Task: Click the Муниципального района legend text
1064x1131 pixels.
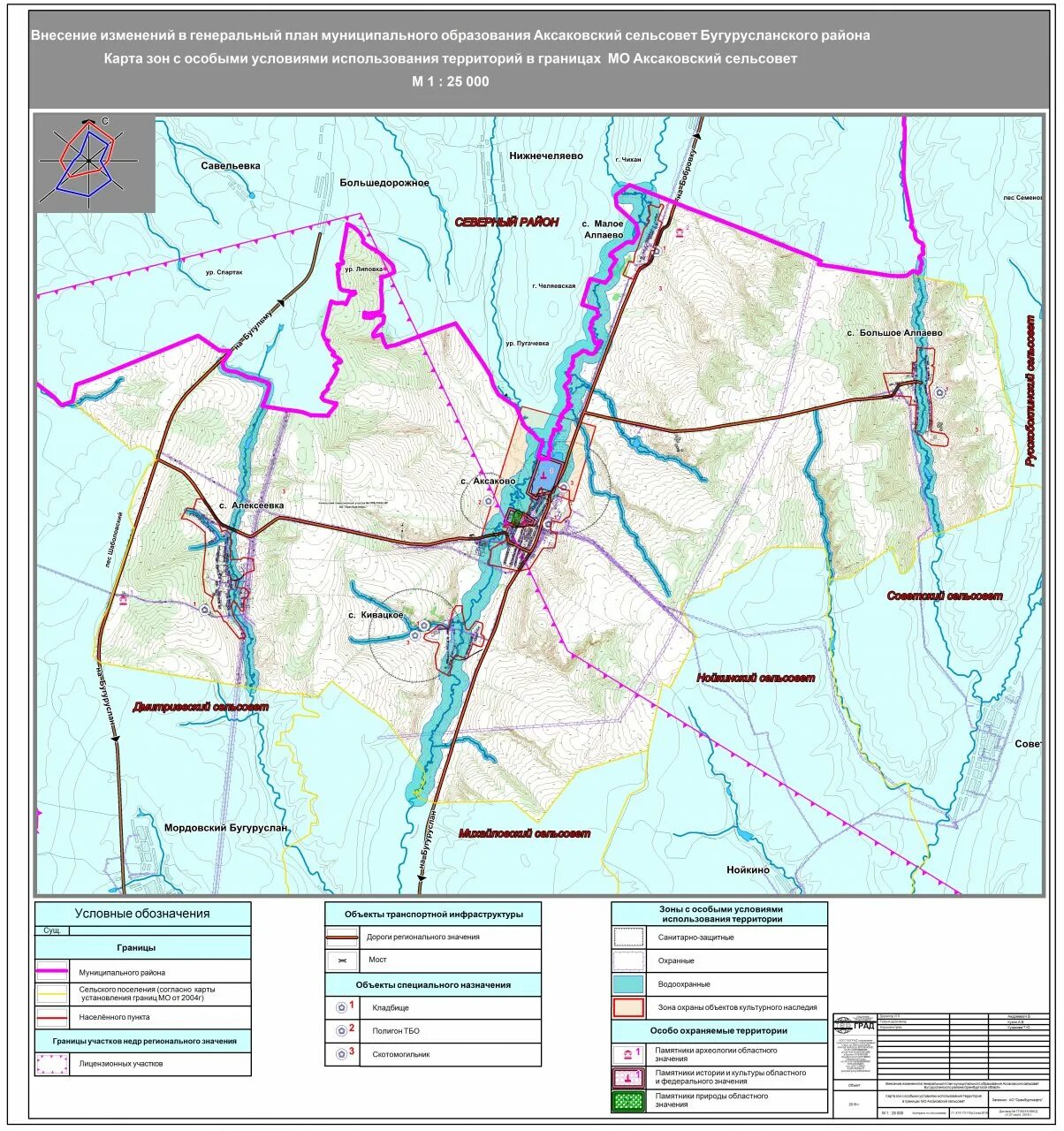Action: click(122, 973)
